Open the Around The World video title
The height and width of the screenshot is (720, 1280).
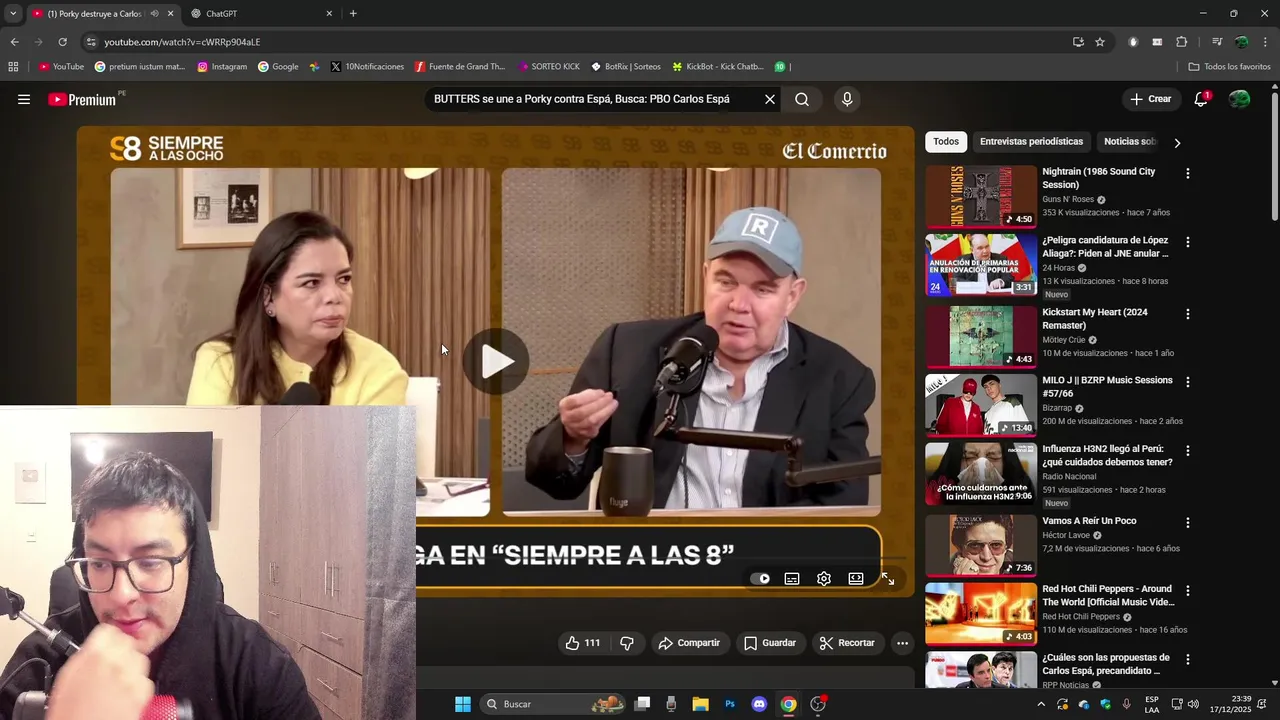click(1107, 595)
